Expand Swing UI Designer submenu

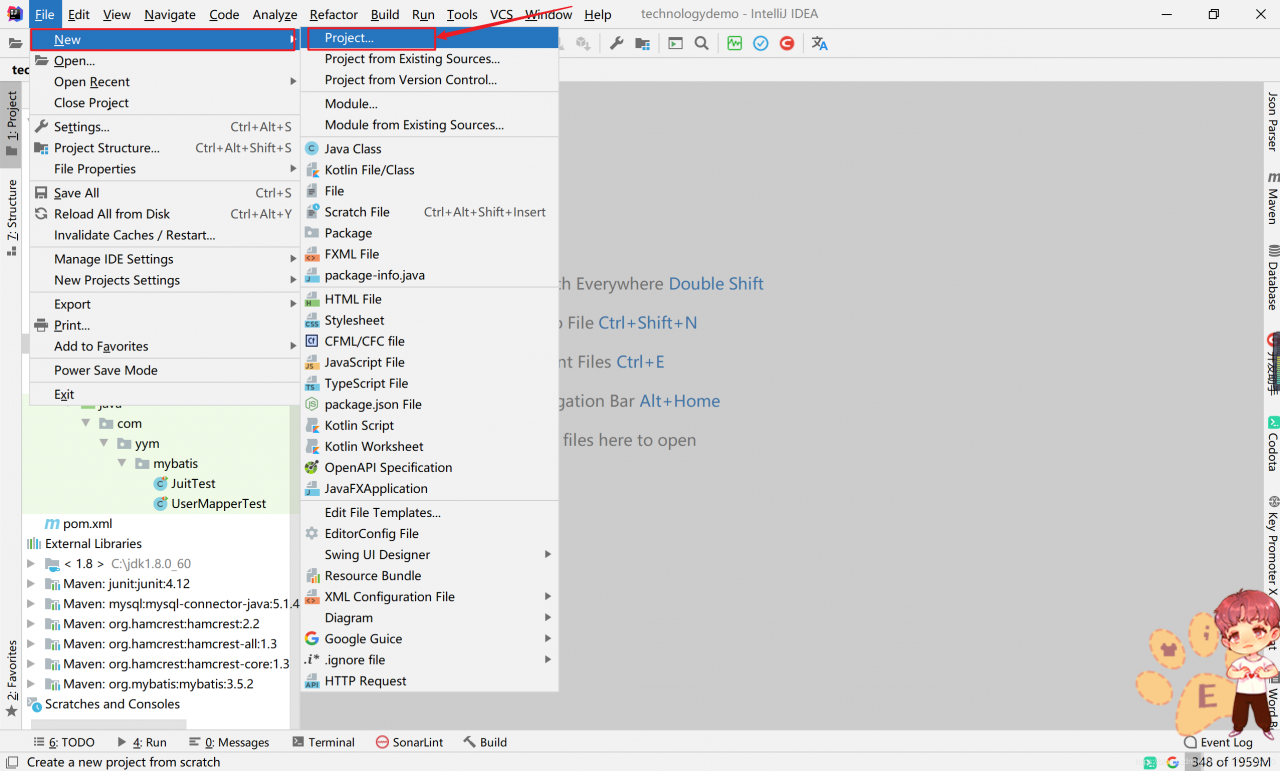pos(430,554)
